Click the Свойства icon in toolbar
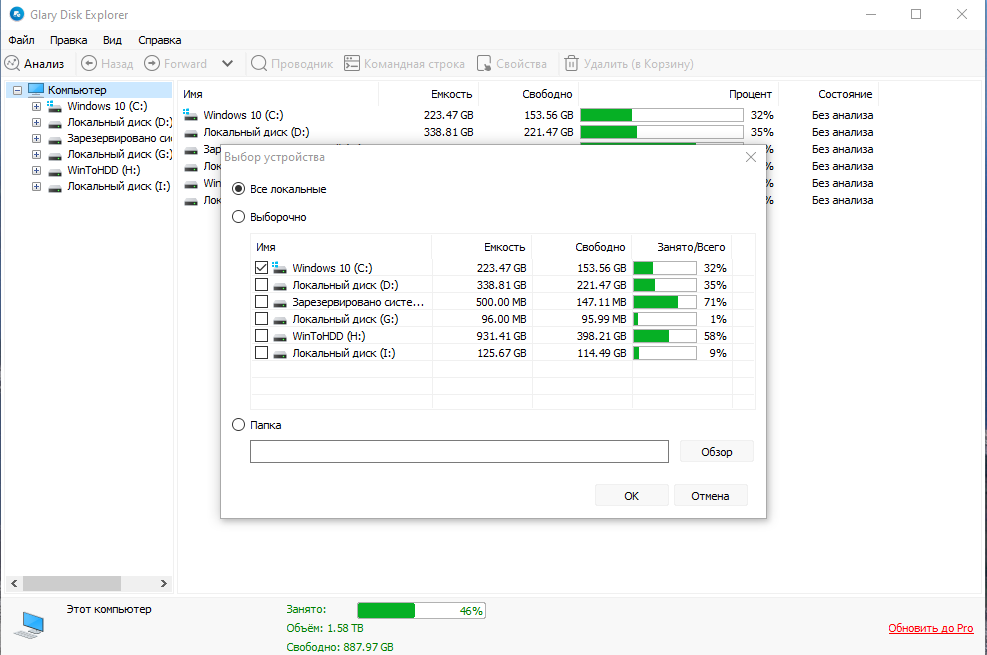Screen dimensions: 987x655 (x=484, y=64)
